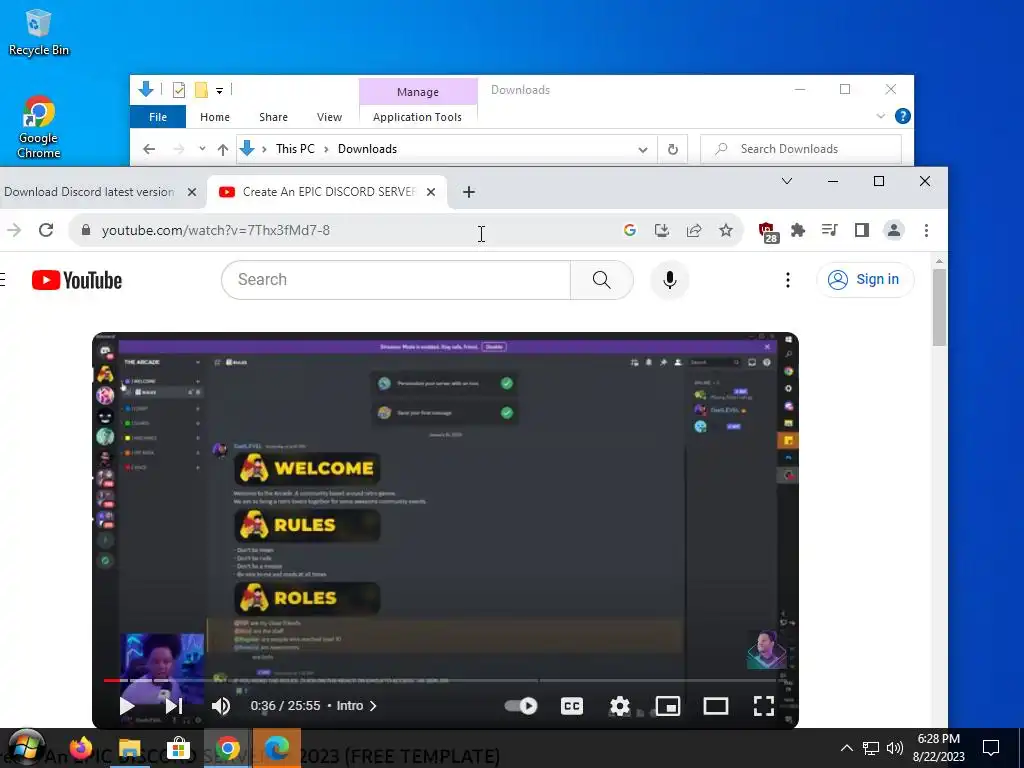This screenshot has width=1024, height=768.
Task: Toggle the autoplay switch
Action: click(x=521, y=706)
